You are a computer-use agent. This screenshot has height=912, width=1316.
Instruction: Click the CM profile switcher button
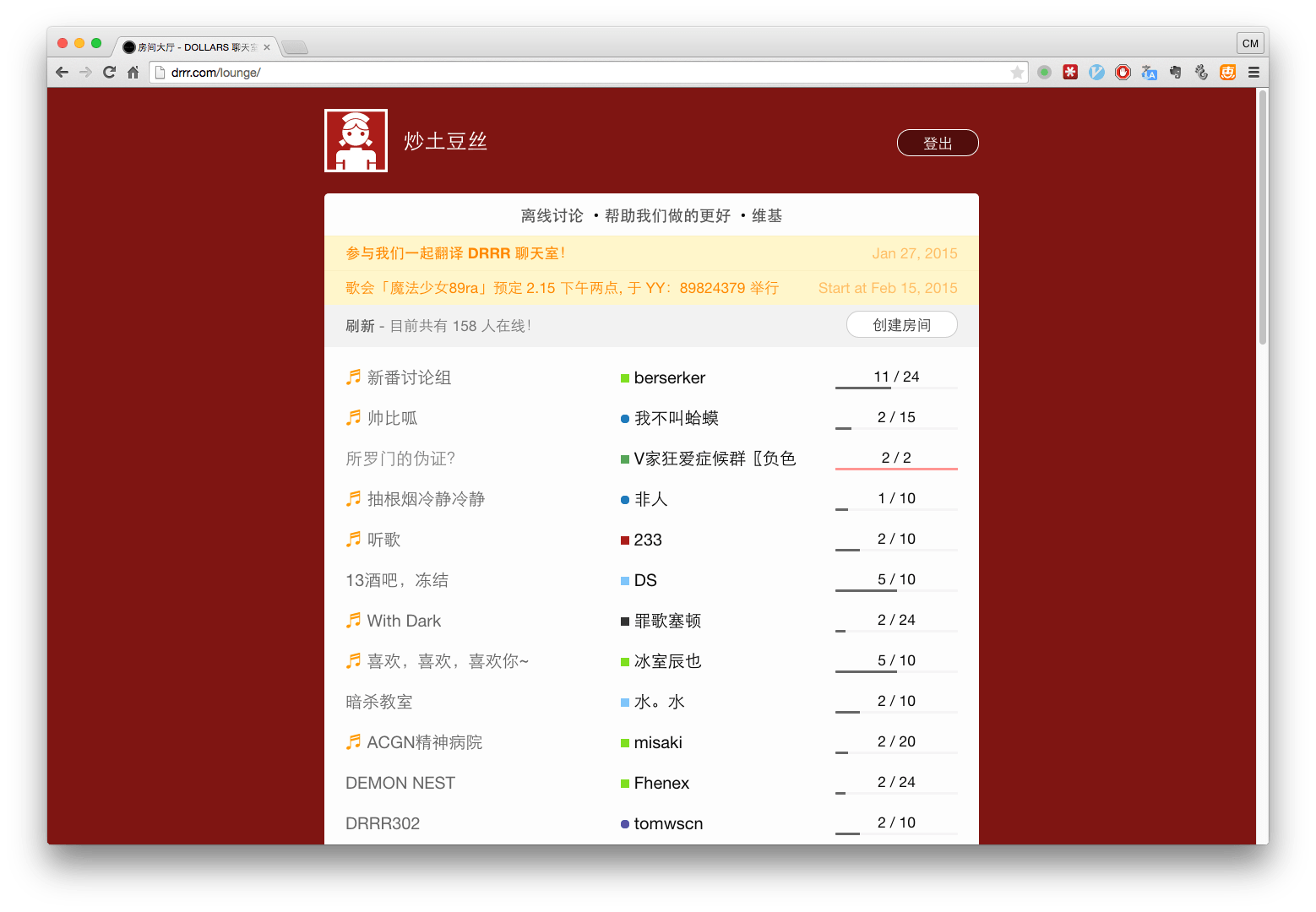(x=1250, y=44)
